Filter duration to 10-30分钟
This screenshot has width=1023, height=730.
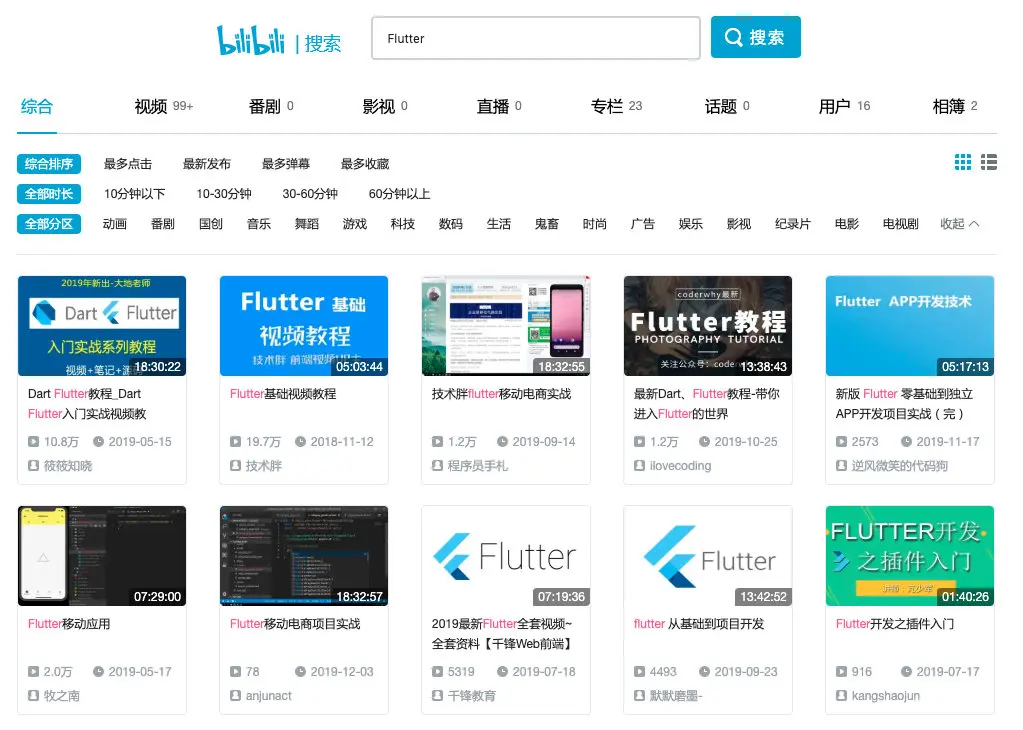(224, 194)
